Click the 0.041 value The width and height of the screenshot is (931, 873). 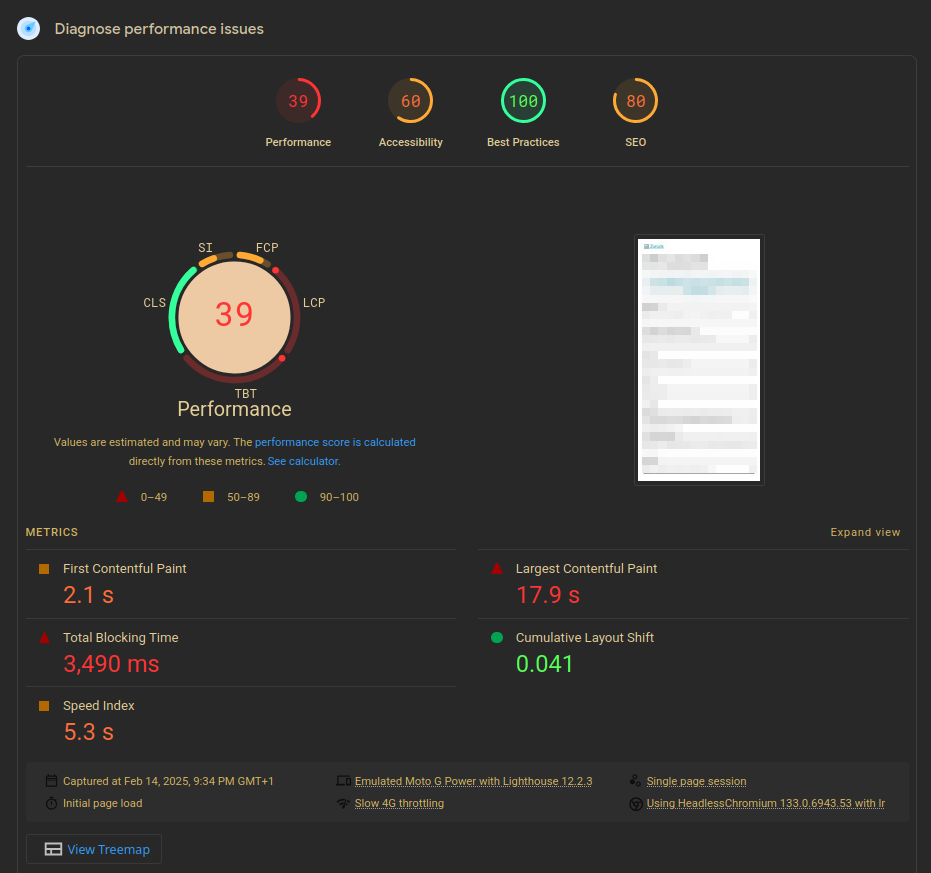pos(544,664)
